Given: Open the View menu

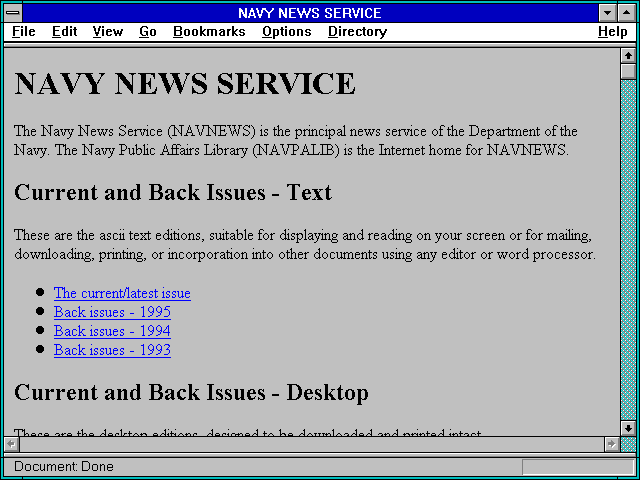Looking at the screenshot, I should tap(108, 32).
